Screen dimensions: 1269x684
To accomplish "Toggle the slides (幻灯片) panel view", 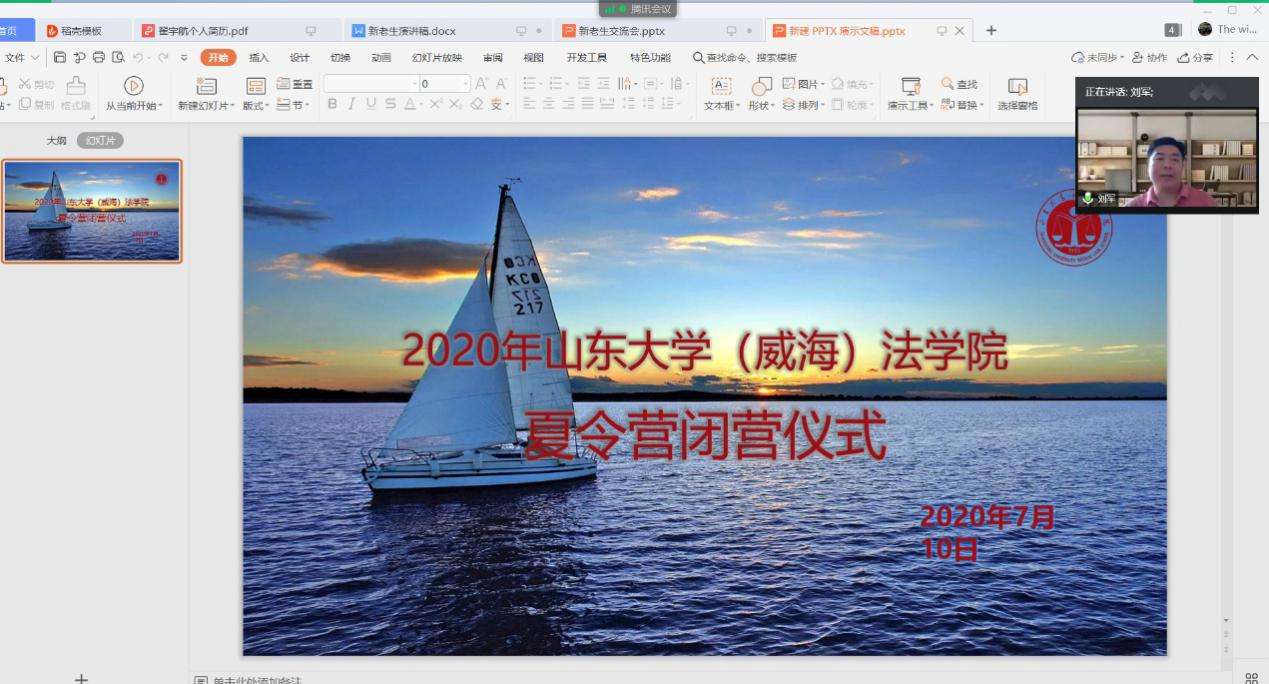I will click(100, 141).
